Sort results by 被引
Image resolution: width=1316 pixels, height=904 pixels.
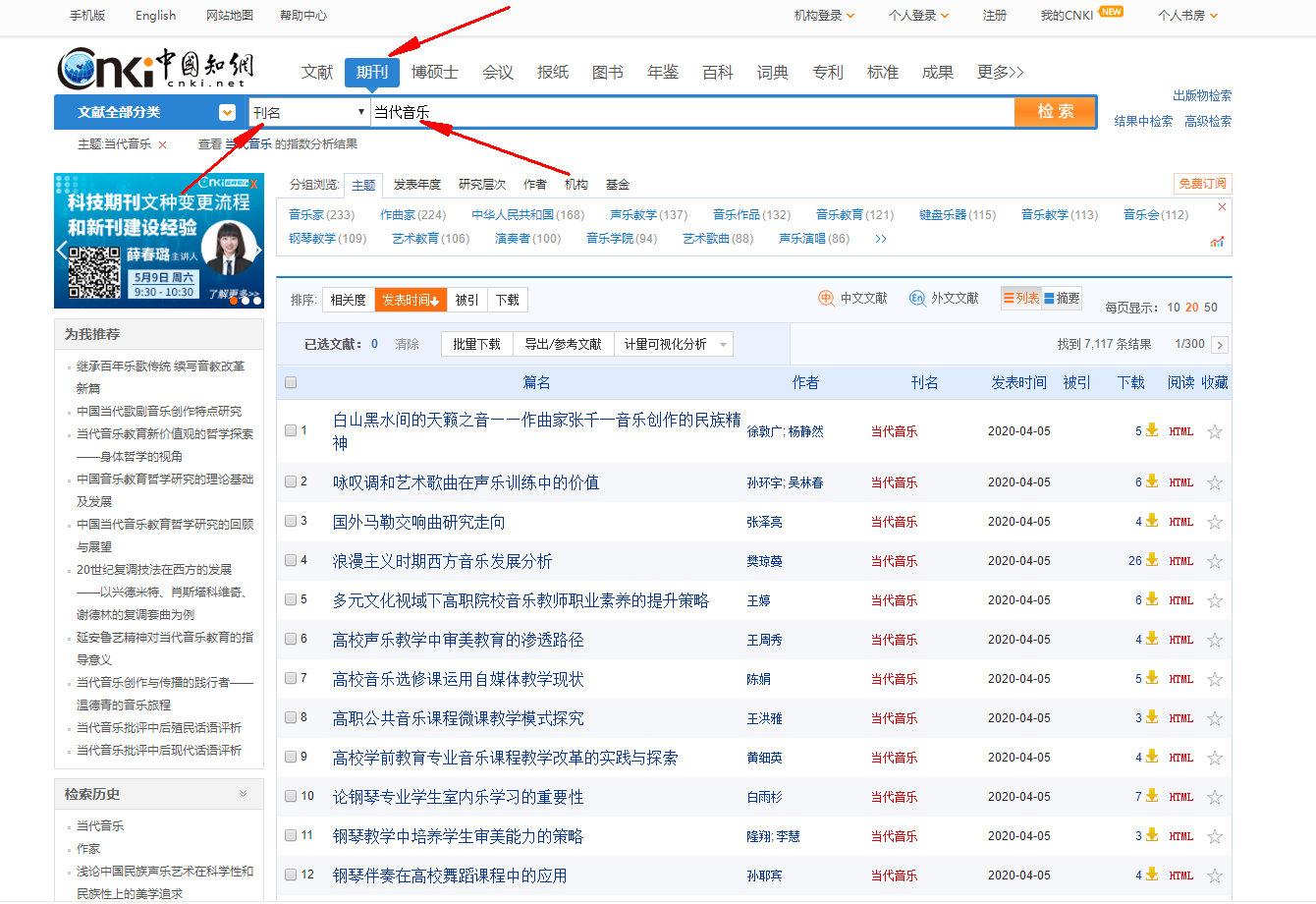click(x=467, y=300)
